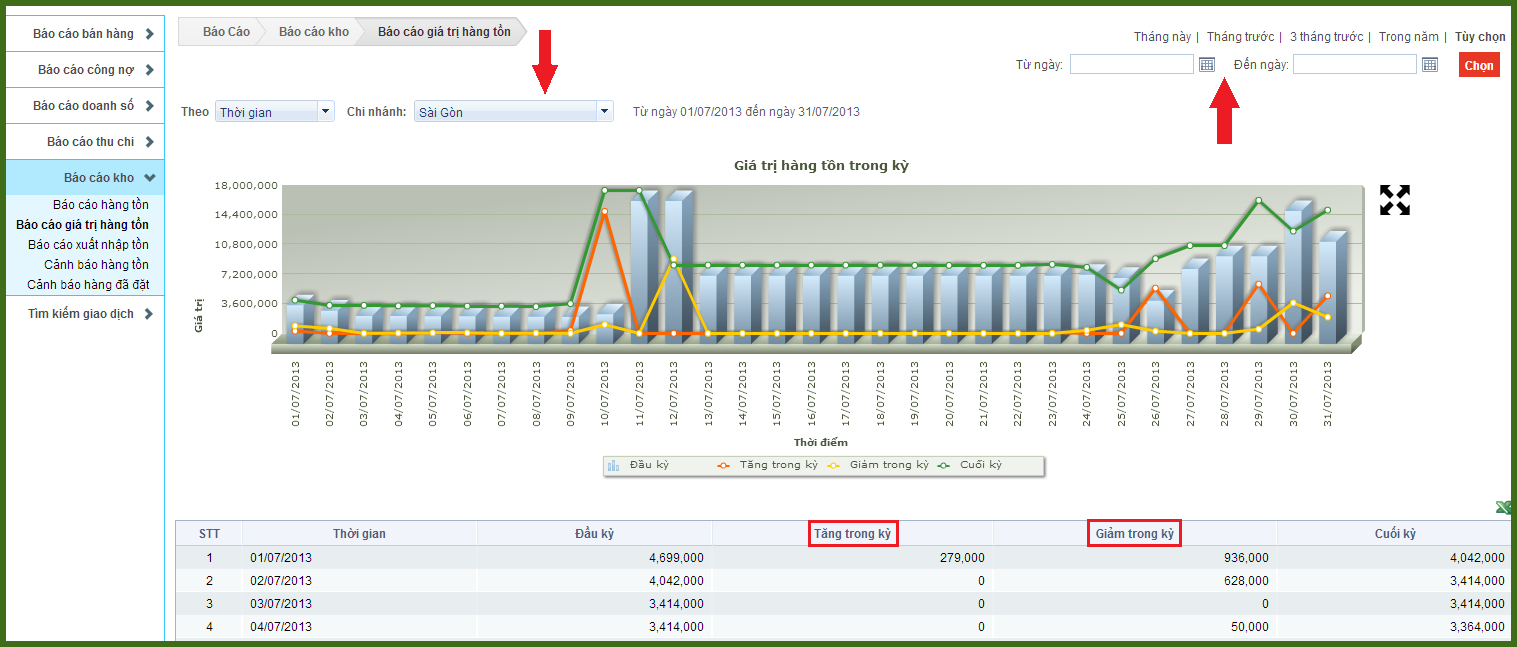This screenshot has height=647, width=1517.
Task: Sort by Giảm trong kỳ column header
Action: coord(1135,533)
